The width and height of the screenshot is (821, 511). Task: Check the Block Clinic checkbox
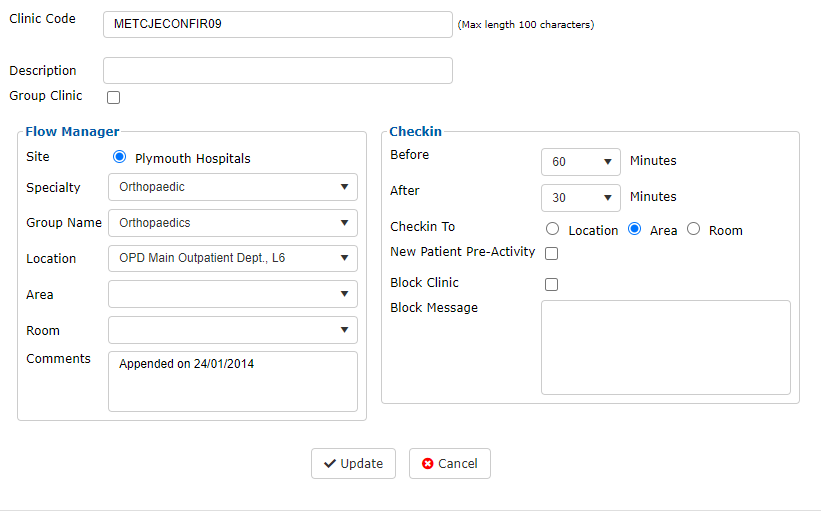[551, 284]
